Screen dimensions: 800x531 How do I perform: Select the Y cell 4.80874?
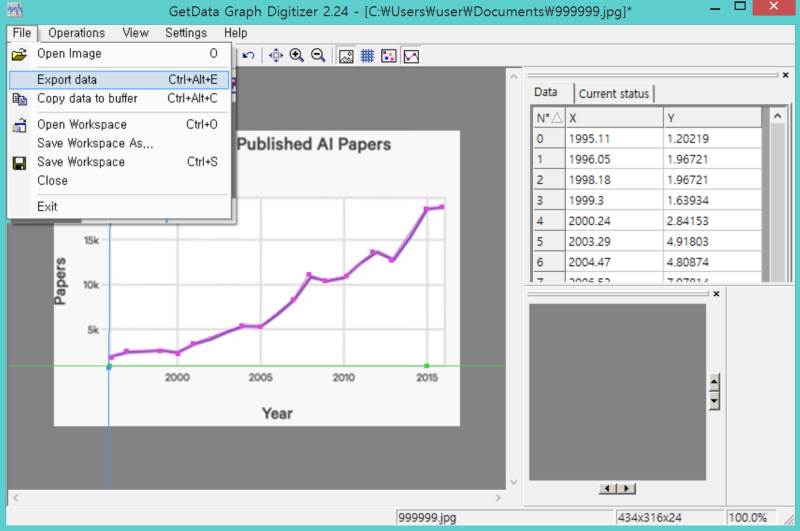point(712,262)
